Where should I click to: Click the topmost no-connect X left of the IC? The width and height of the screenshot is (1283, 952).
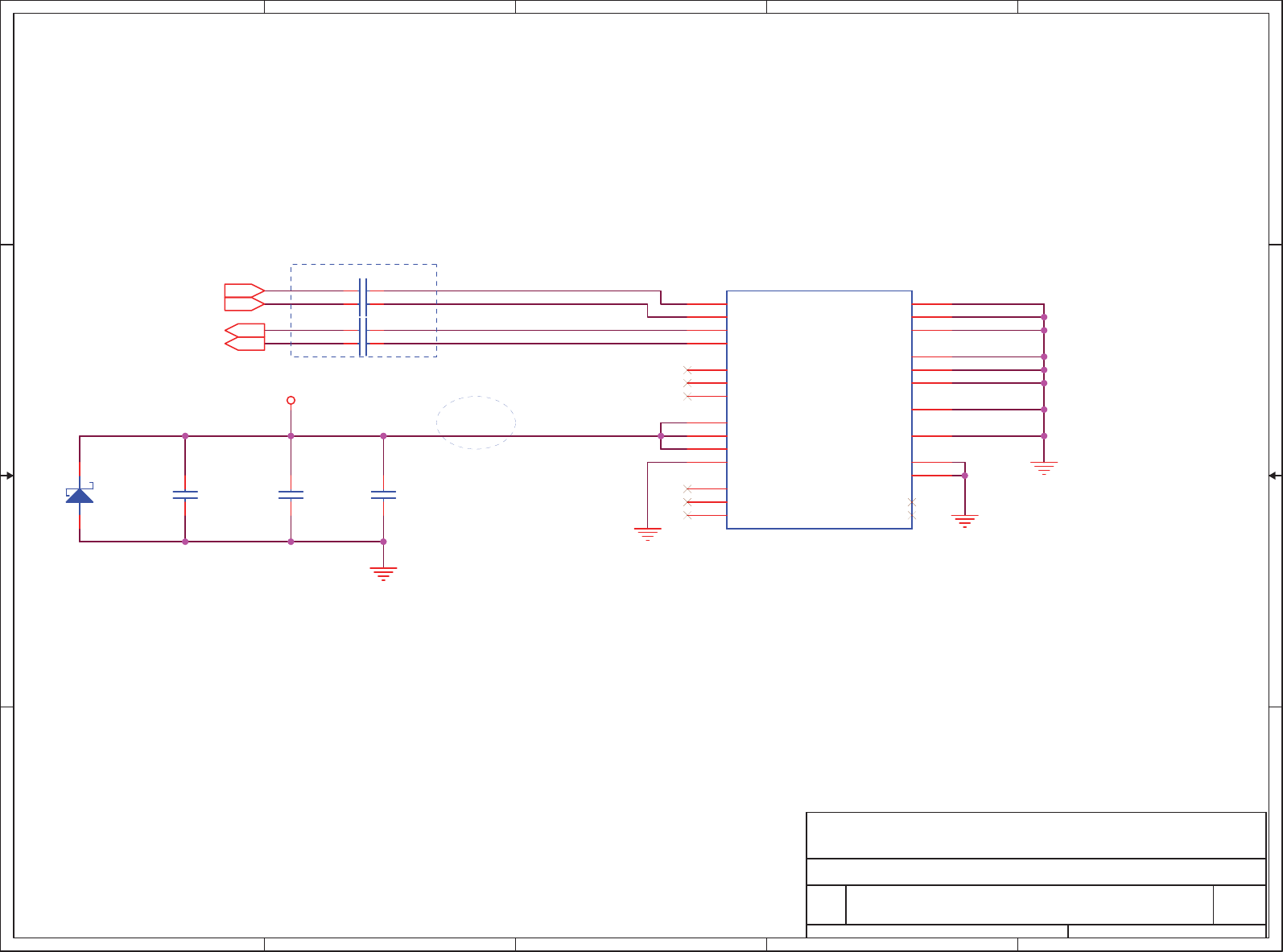(x=687, y=370)
